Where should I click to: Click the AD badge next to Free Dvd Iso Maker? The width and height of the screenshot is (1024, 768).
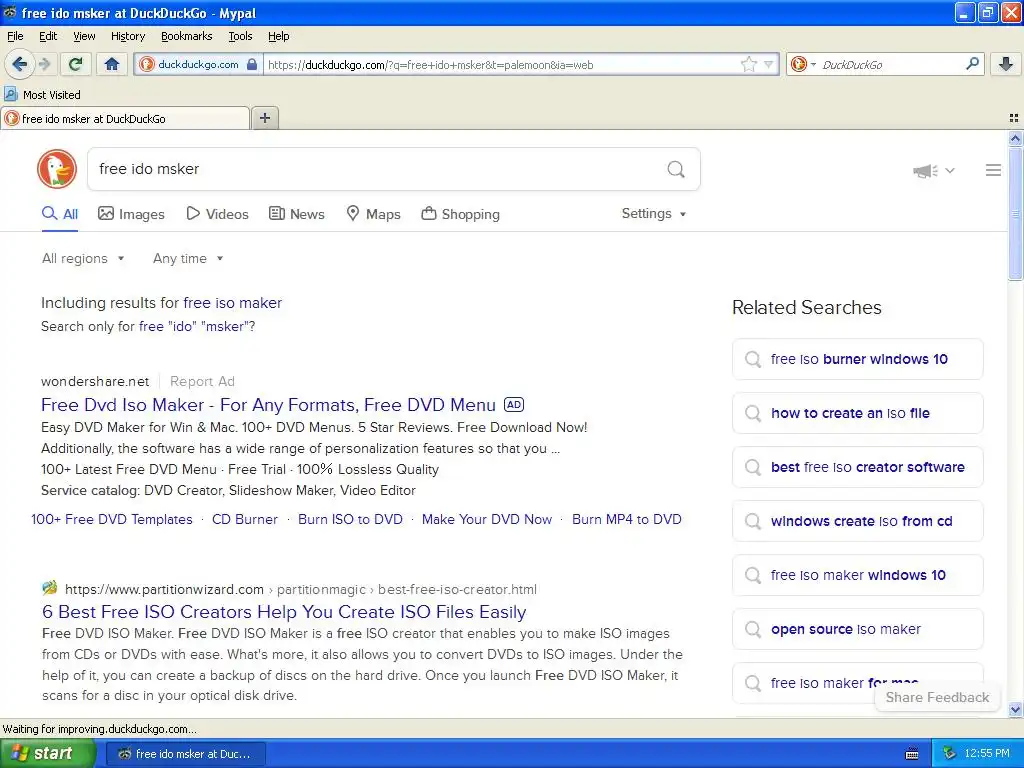tap(514, 405)
